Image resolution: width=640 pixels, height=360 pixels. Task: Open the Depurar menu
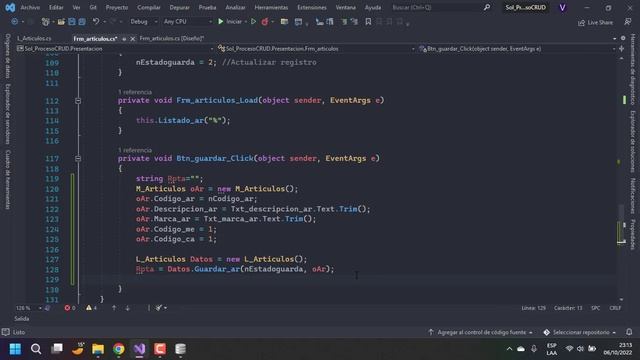[180, 7]
